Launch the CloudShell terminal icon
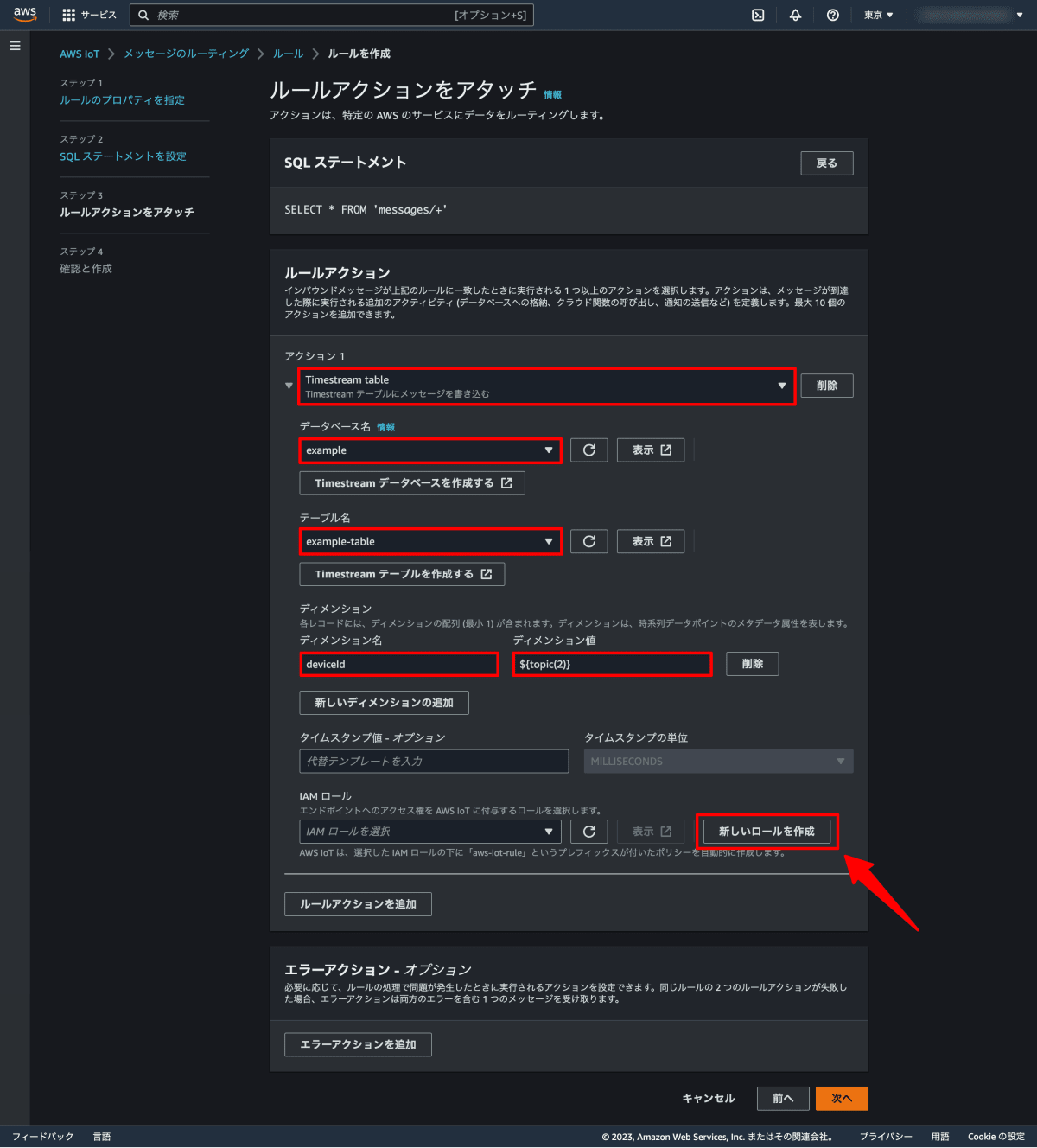The height and width of the screenshot is (1148, 1037). coord(758,15)
